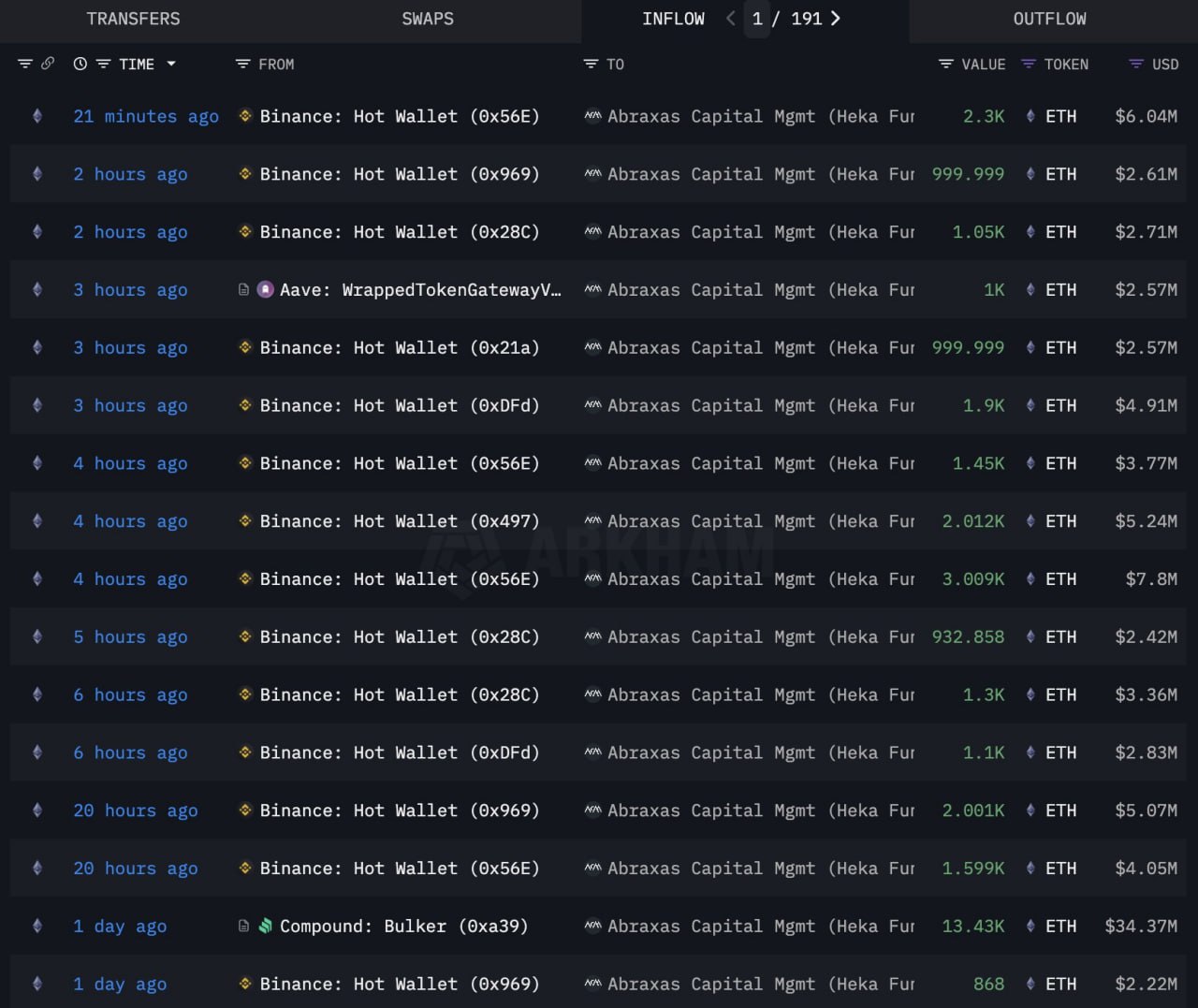The width and height of the screenshot is (1198, 1008).
Task: Click the Abraxas logo in the $34.37M row
Action: (x=592, y=926)
